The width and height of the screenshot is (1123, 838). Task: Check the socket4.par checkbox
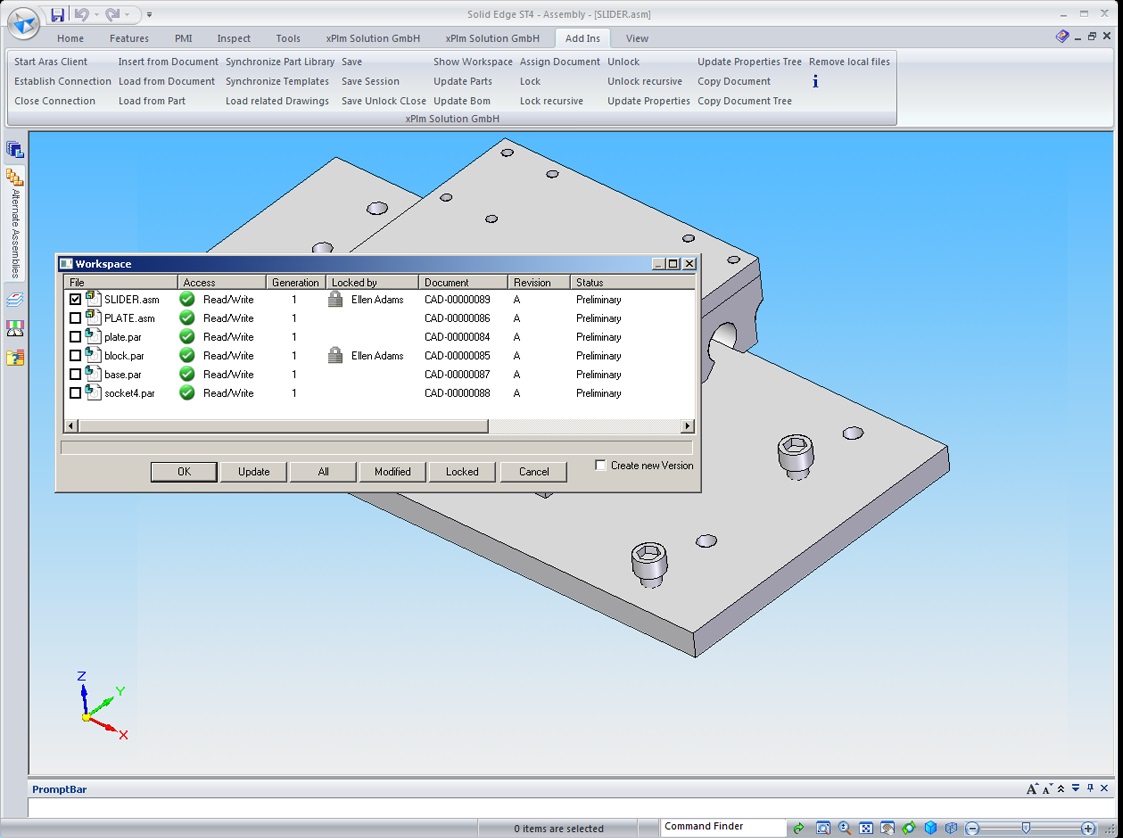tap(75, 393)
